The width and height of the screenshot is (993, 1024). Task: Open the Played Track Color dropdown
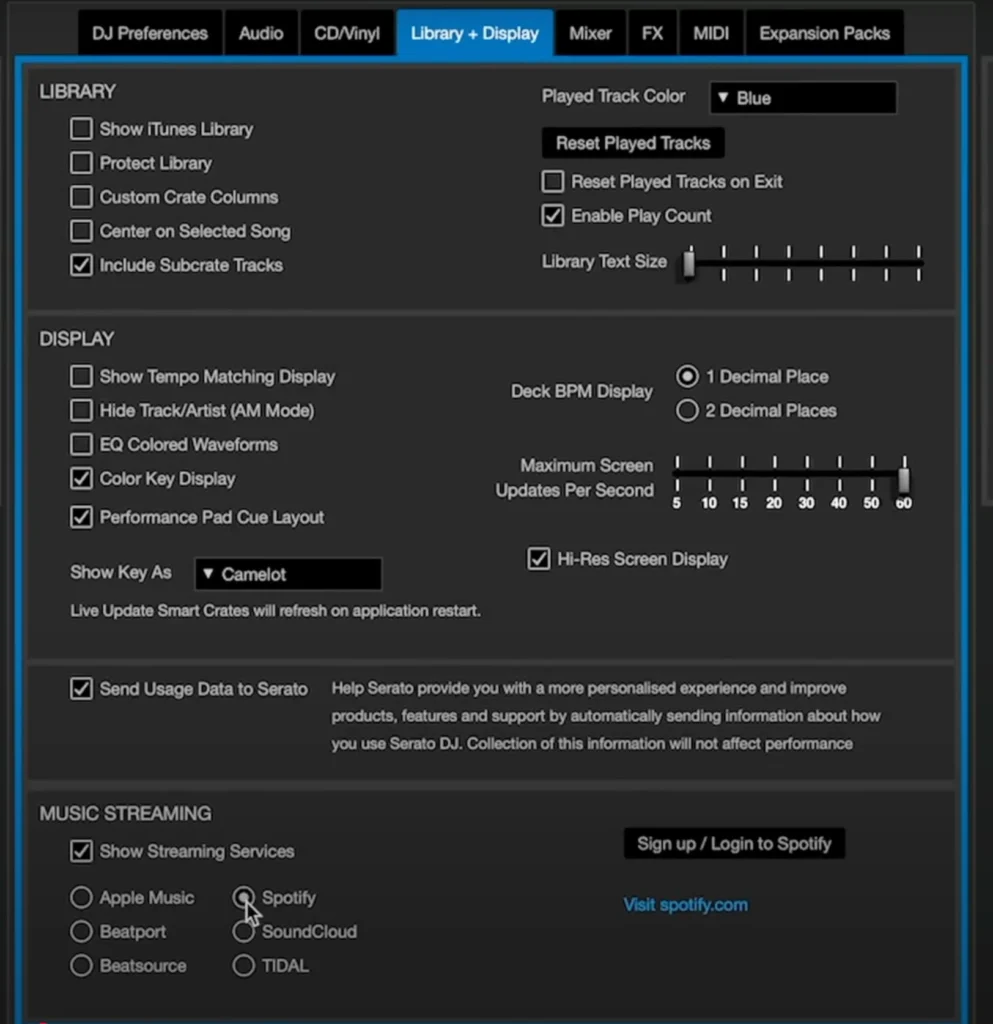(x=802, y=98)
